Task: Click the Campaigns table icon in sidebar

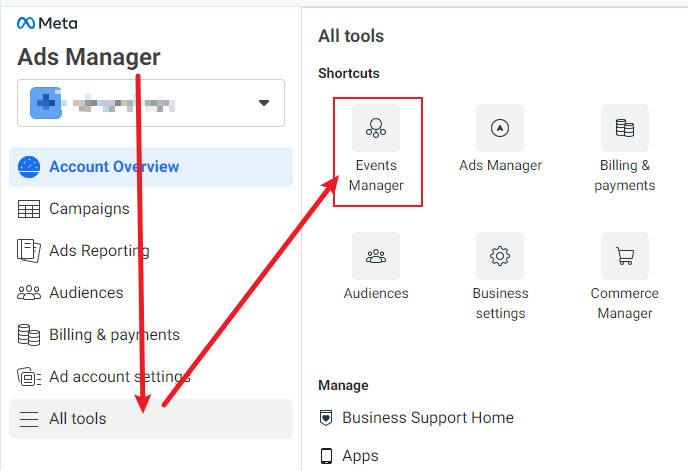Action: (30, 209)
